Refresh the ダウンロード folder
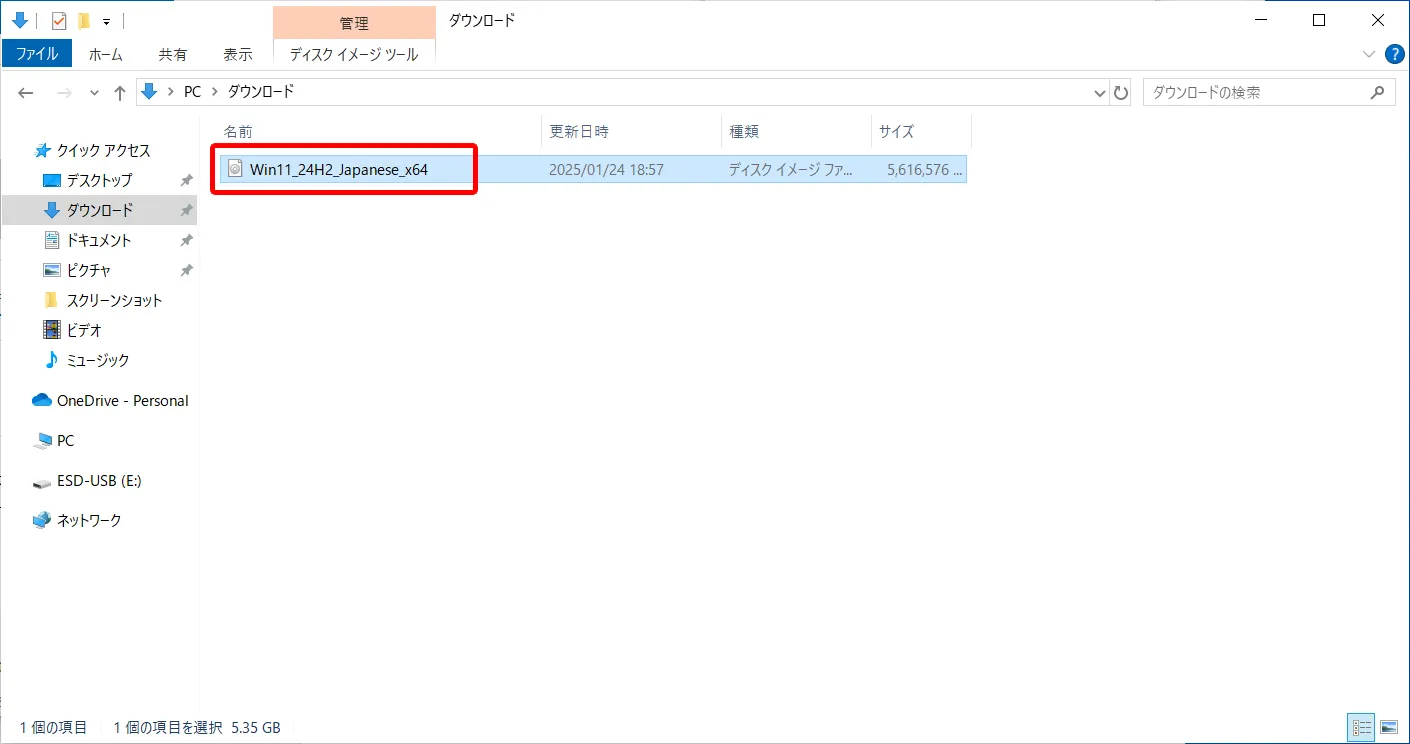 point(1121,92)
